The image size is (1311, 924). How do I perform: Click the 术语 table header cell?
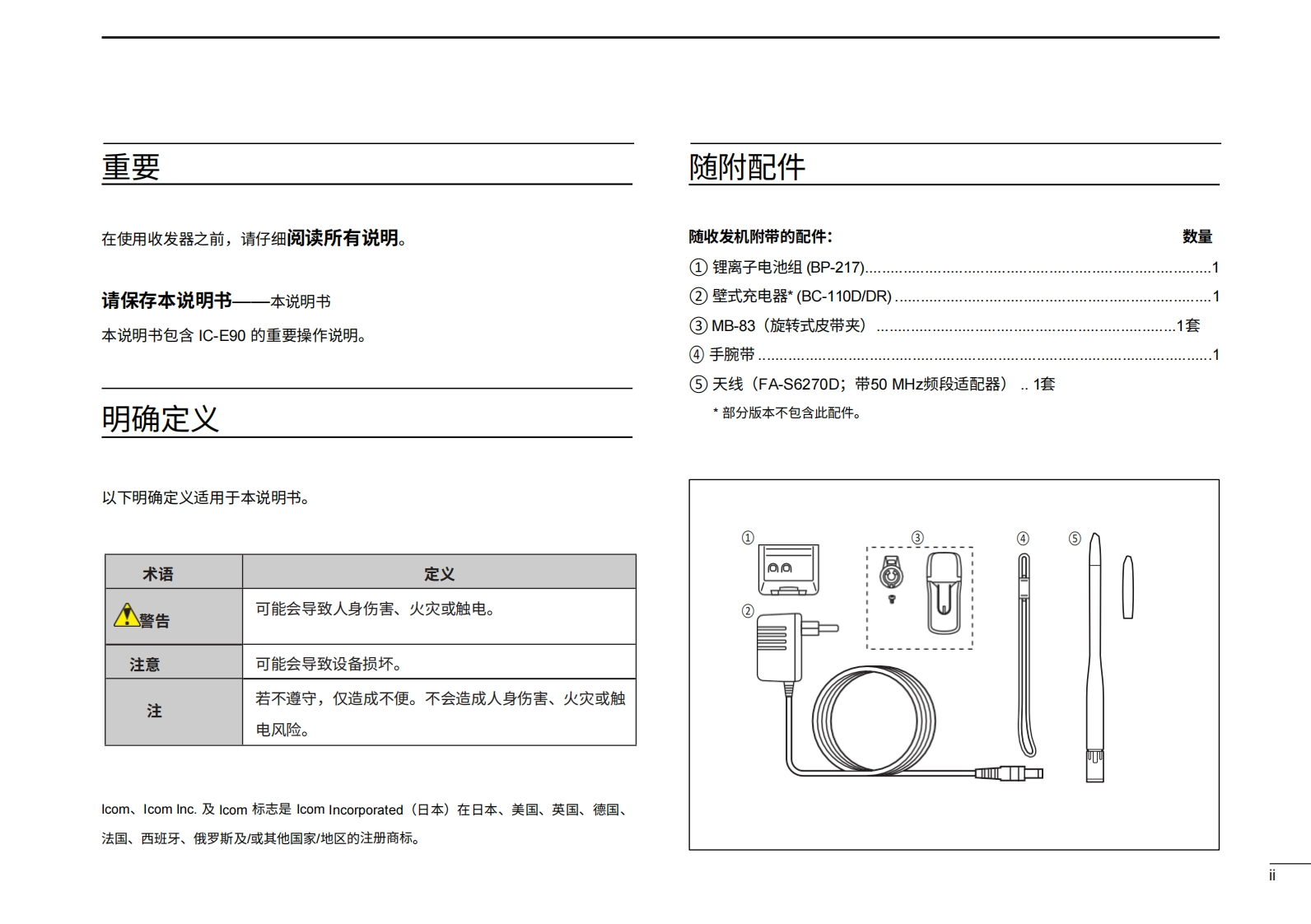click(x=158, y=574)
